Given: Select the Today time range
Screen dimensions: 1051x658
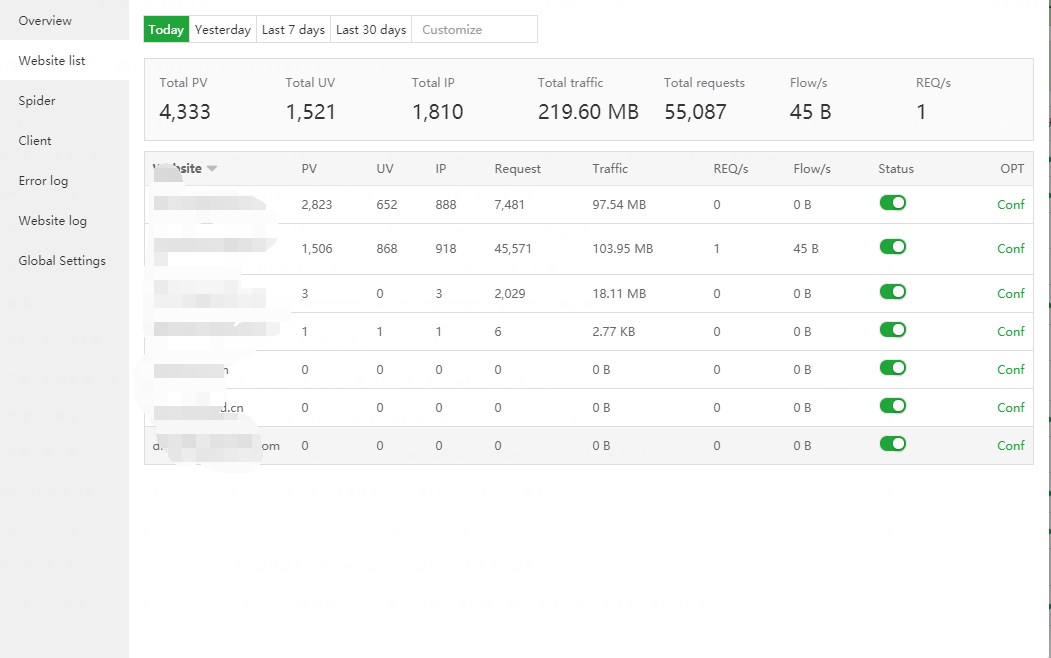Looking at the screenshot, I should tap(166, 29).
